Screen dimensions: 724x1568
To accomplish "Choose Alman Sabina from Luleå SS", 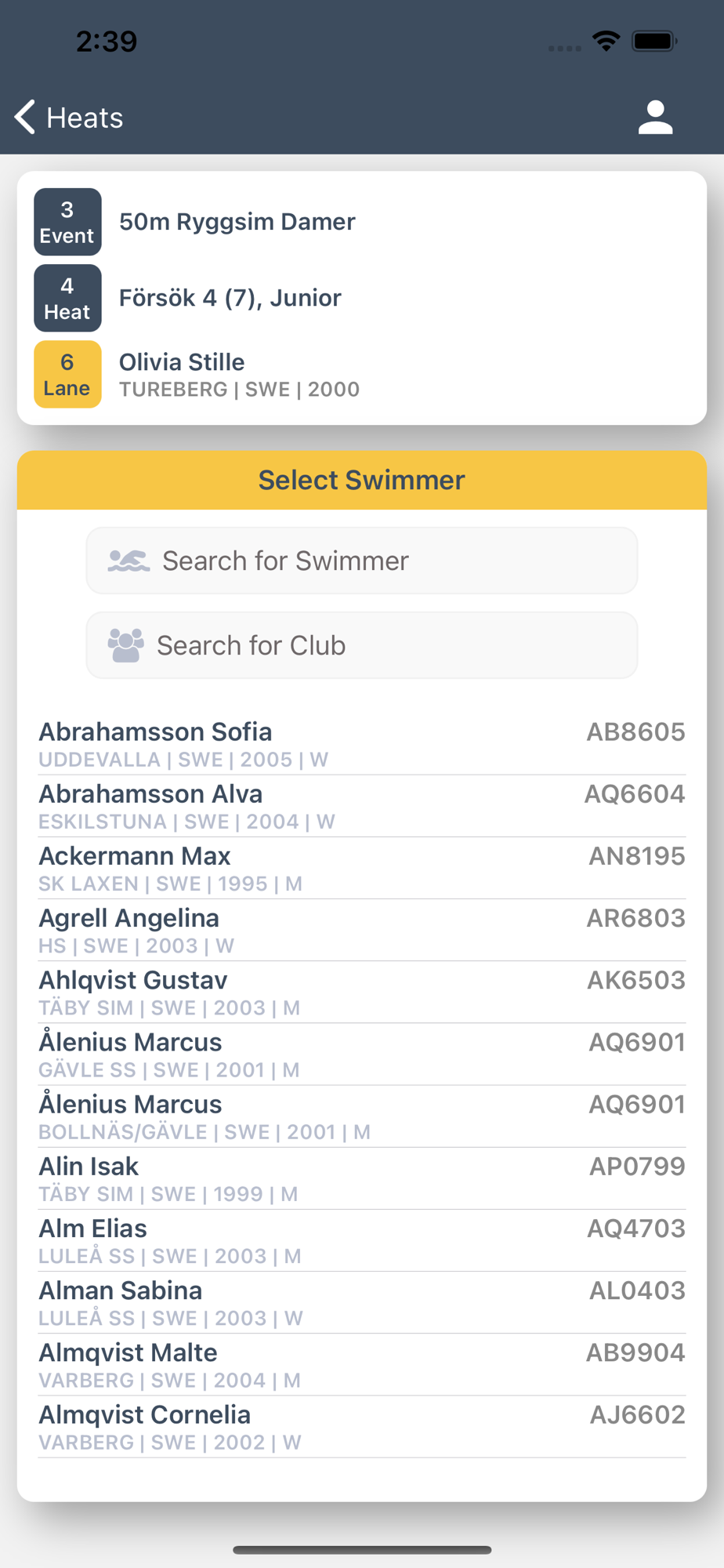I will tap(362, 1302).
